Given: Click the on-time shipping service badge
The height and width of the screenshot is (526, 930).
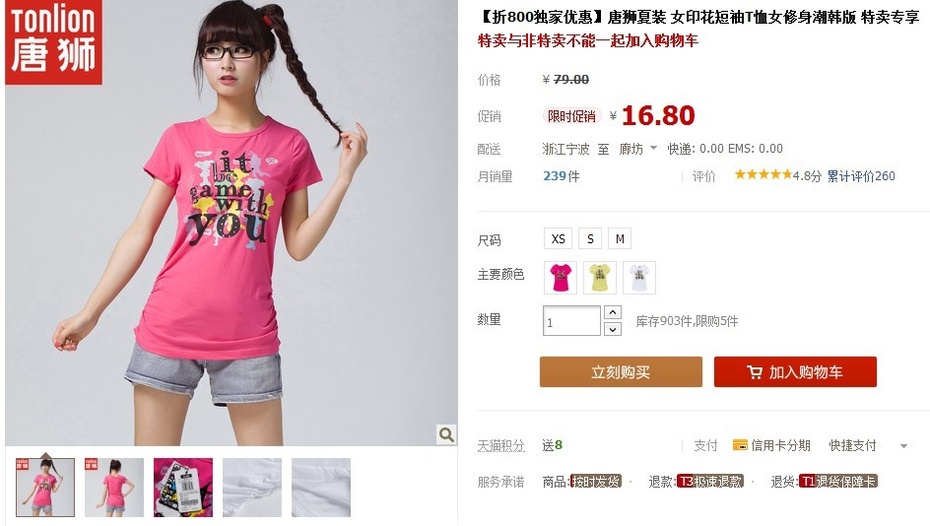Looking at the screenshot, I should click(x=595, y=482).
